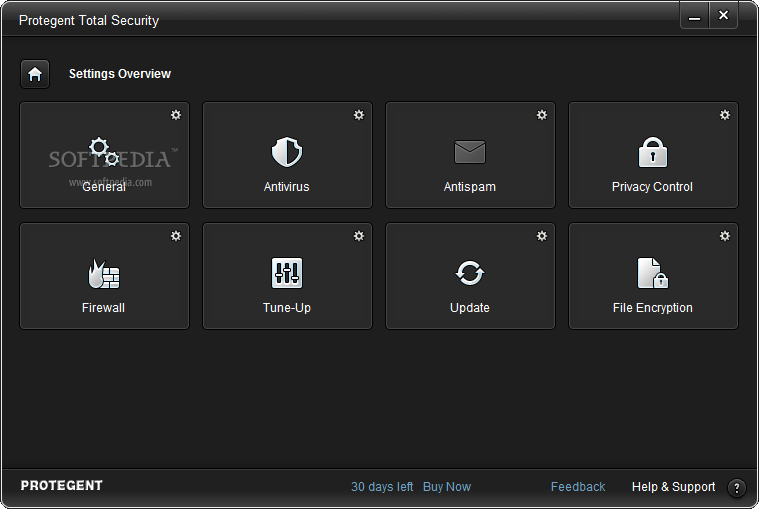The width and height of the screenshot is (759, 509).
Task: Select the Tune-Up label
Action: [x=287, y=308]
